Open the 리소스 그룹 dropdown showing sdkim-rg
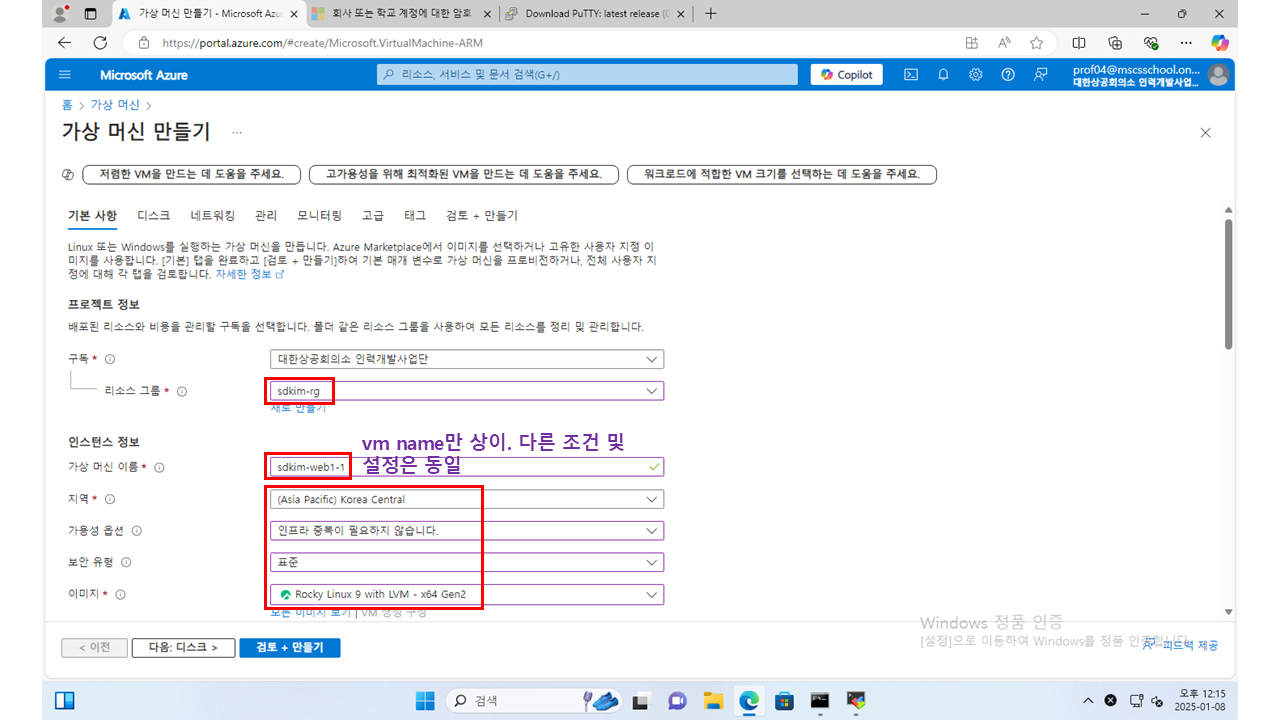The image size is (1280, 720). coord(467,391)
